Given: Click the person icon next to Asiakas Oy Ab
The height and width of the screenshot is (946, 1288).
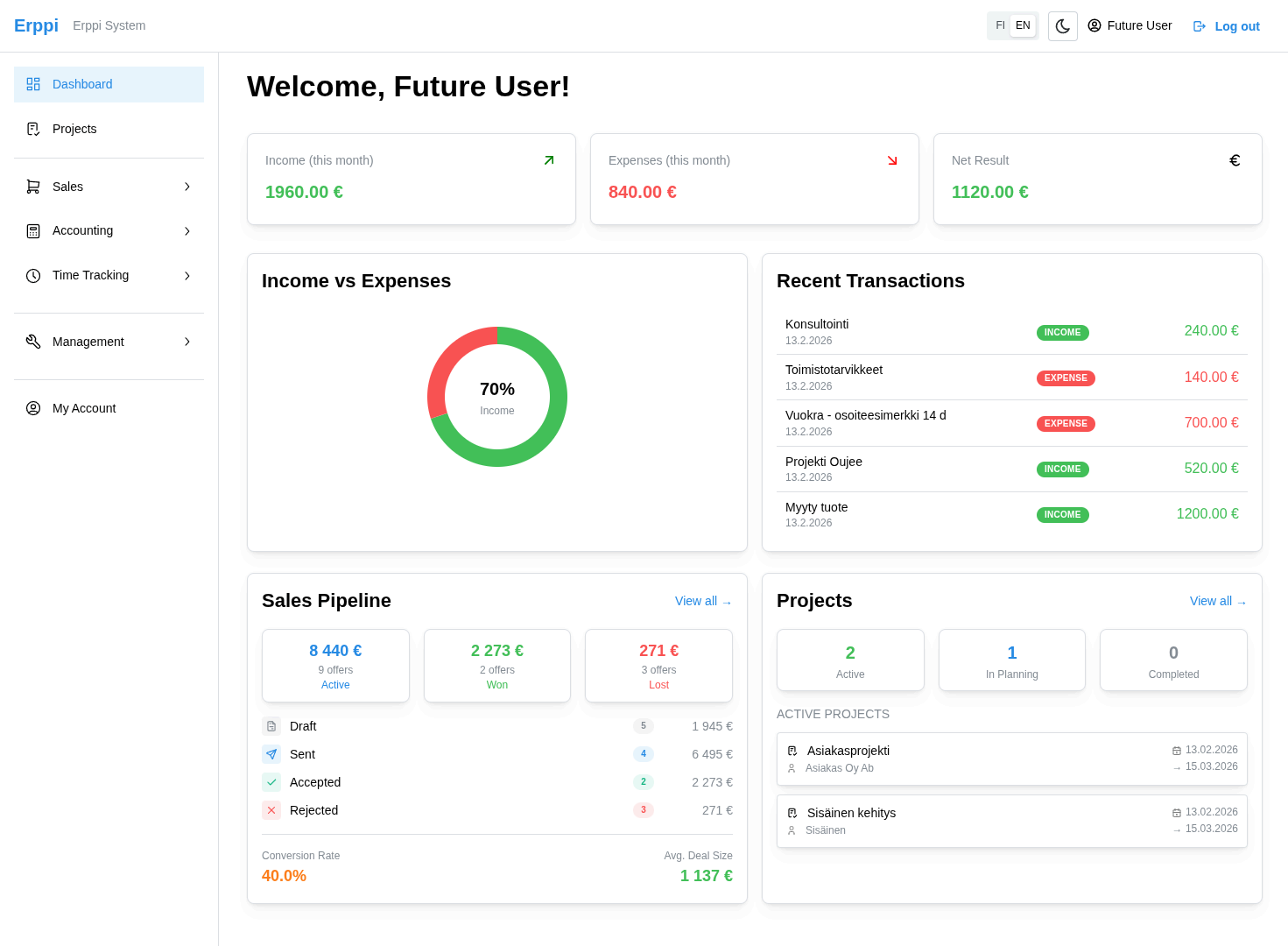Looking at the screenshot, I should click(x=792, y=768).
